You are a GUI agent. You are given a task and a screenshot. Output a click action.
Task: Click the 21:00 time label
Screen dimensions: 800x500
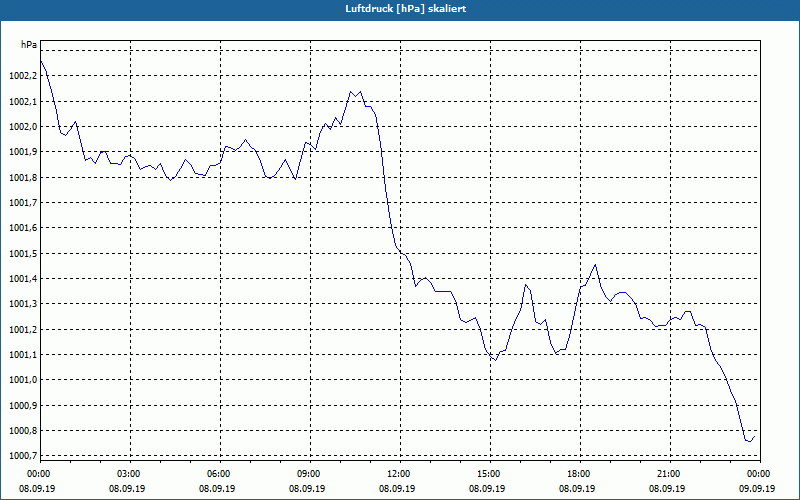pos(670,474)
